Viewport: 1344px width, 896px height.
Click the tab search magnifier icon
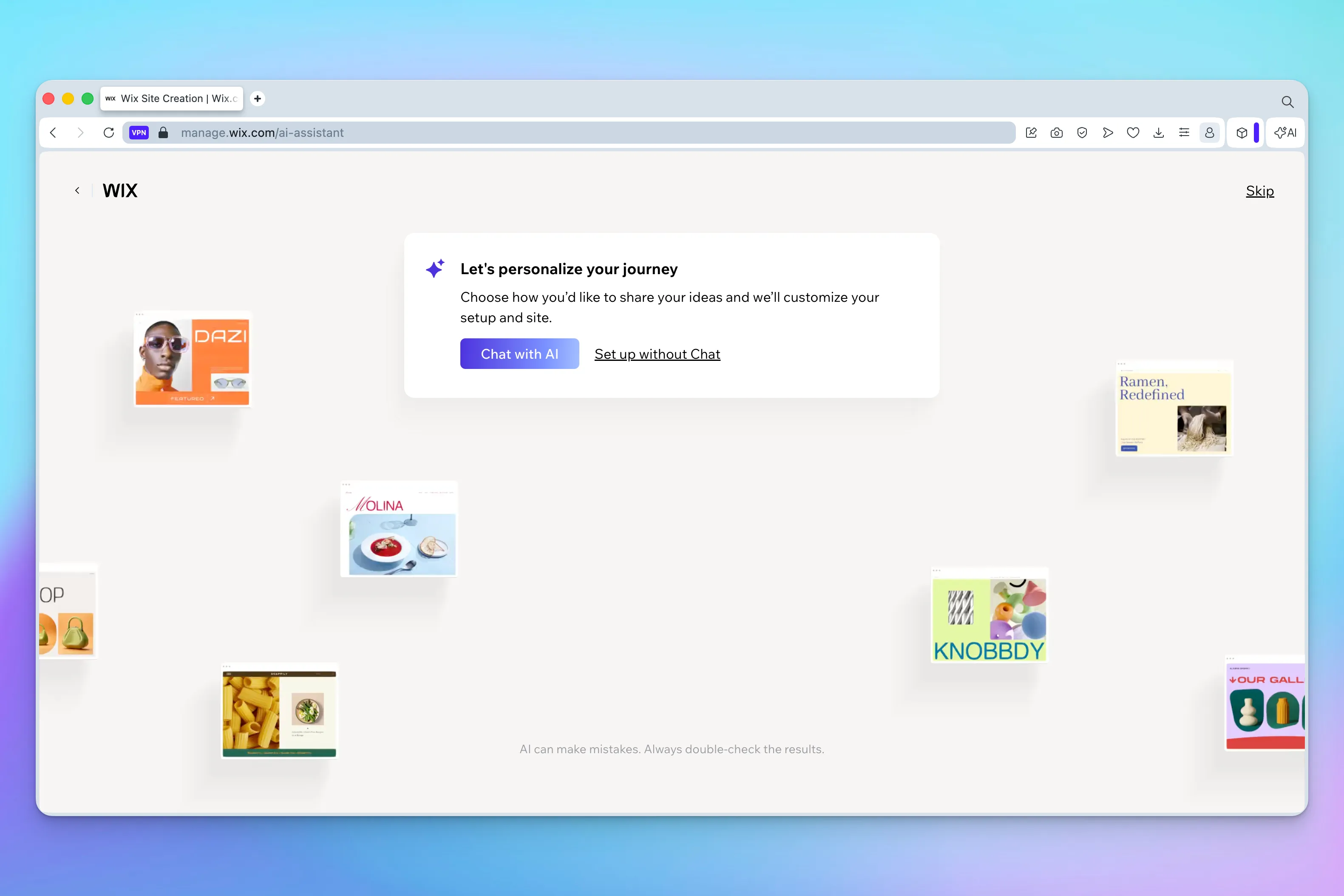1287,102
